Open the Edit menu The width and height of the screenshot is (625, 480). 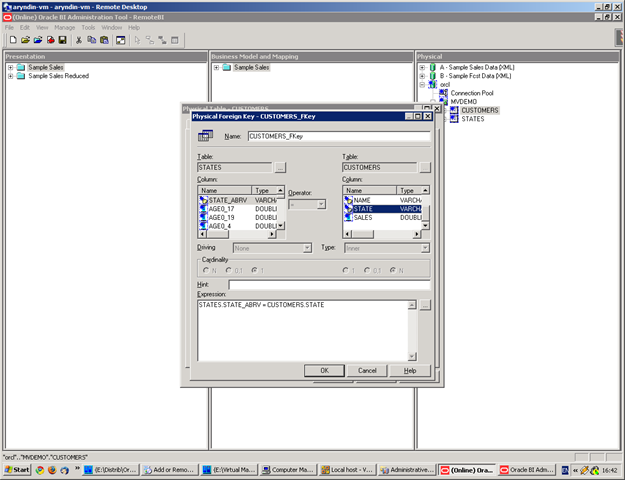point(25,28)
